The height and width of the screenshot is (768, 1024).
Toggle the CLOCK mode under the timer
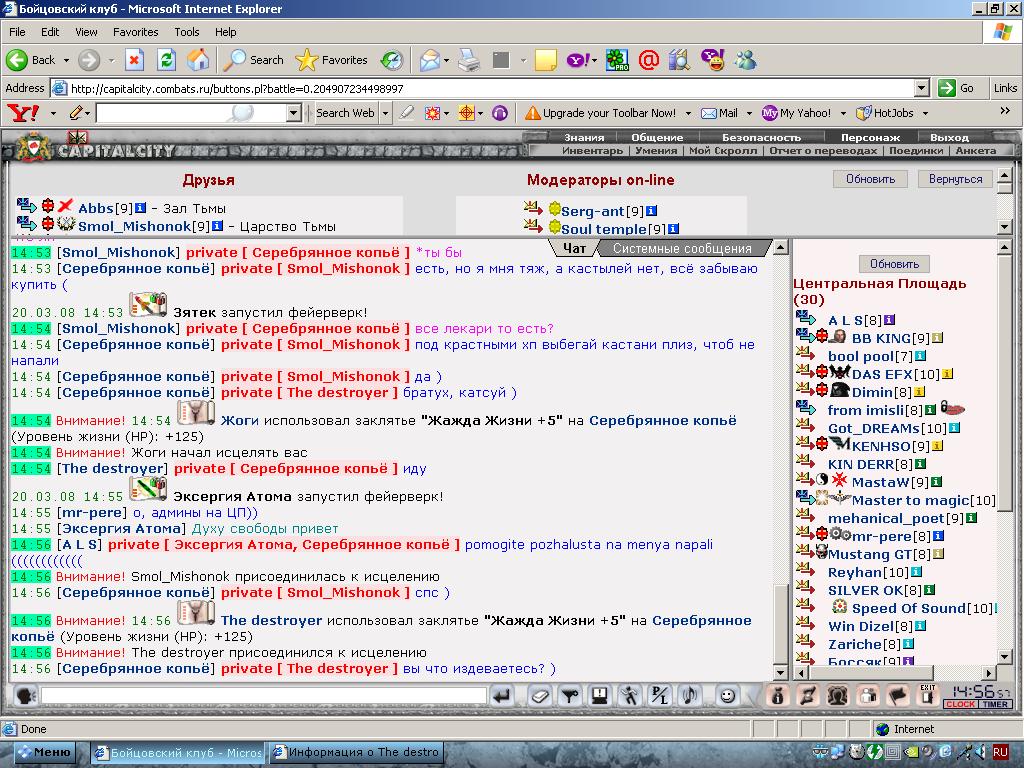959,704
